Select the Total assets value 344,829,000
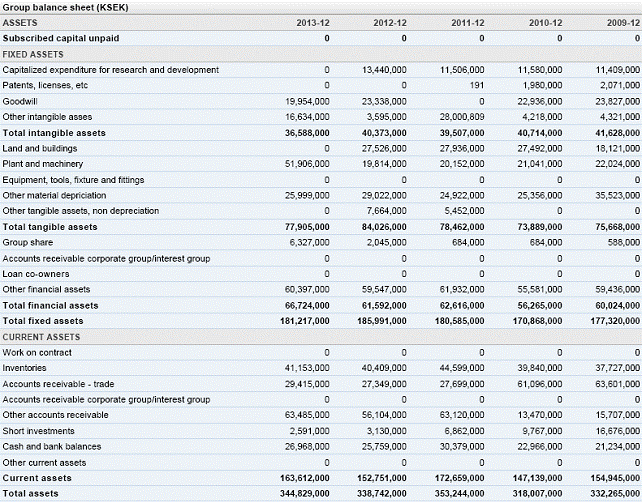Viewport: 642px width, 503px height. click(x=302, y=494)
